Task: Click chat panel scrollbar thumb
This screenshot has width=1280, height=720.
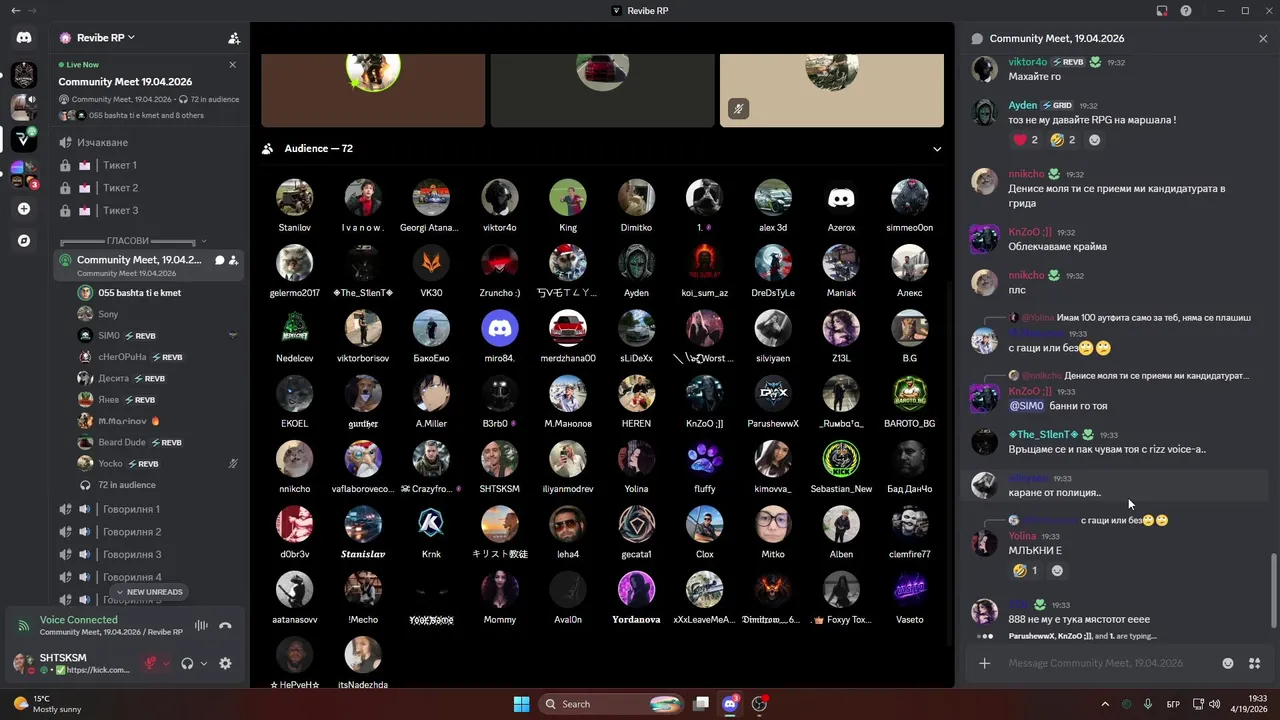Action: click(x=1273, y=590)
